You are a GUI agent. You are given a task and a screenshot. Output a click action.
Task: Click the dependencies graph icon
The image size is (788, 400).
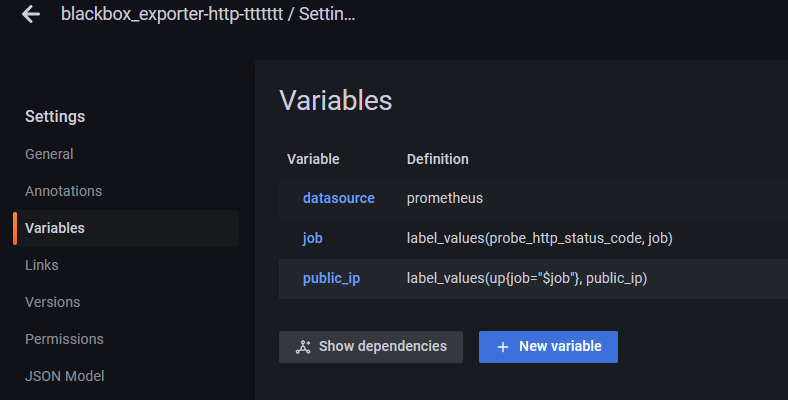(304, 347)
